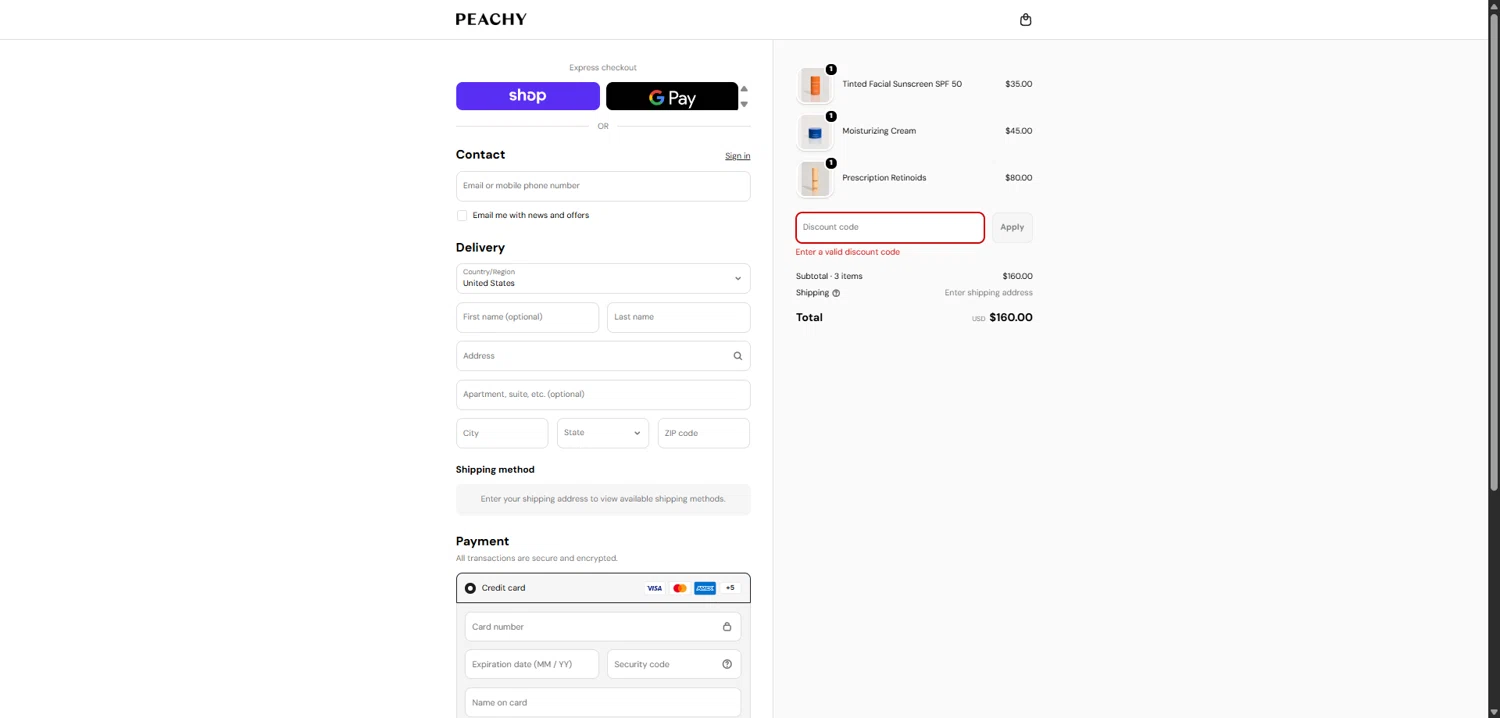Pay with Shop Pay button

tap(528, 96)
